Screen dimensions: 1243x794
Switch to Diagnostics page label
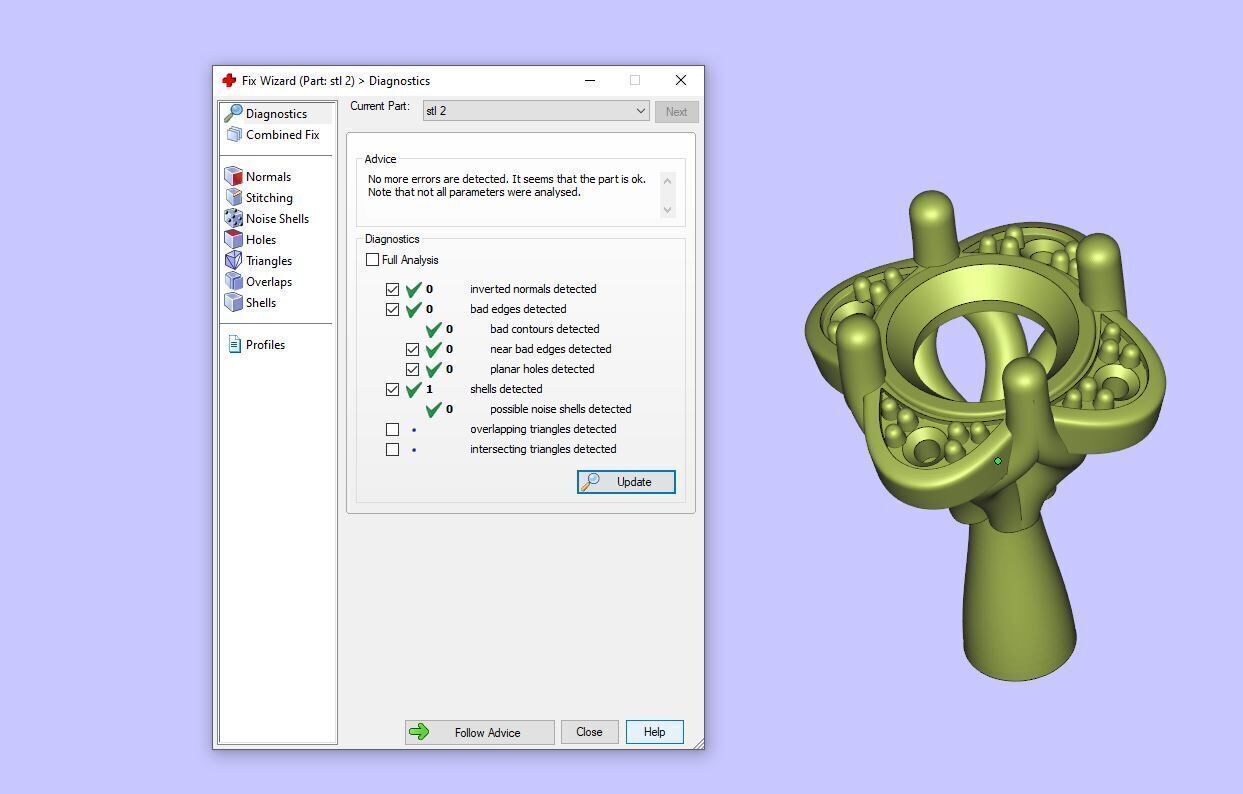click(276, 114)
